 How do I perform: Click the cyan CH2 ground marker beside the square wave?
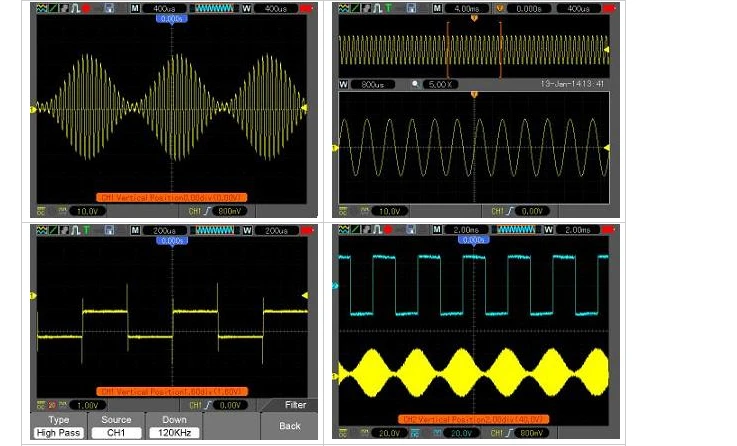[x=335, y=285]
